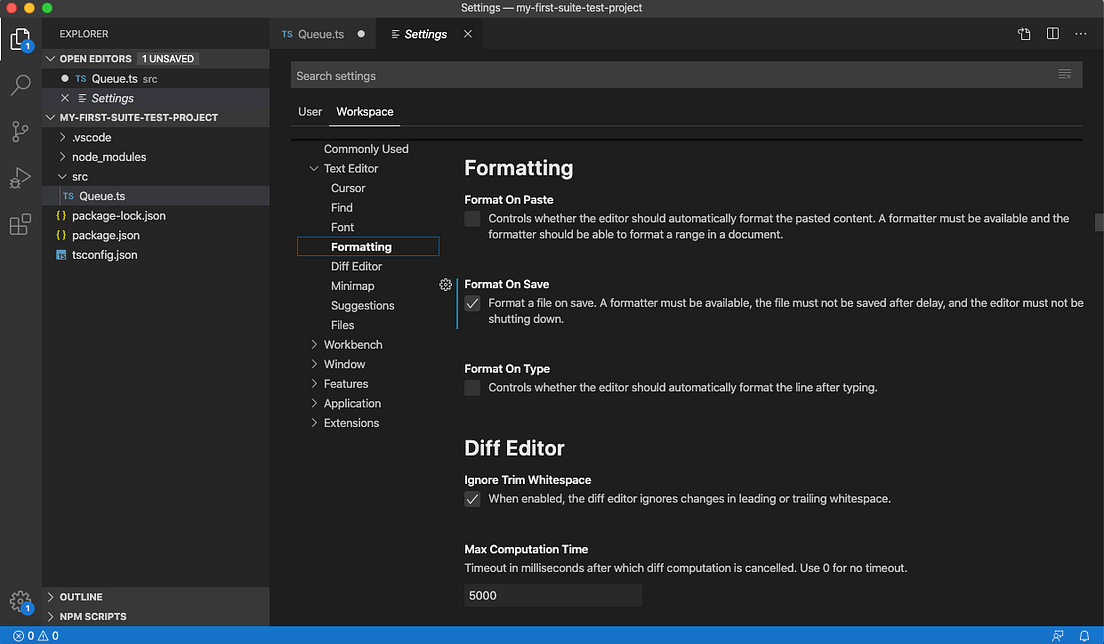Close Settings in Open Editors list

(65, 98)
